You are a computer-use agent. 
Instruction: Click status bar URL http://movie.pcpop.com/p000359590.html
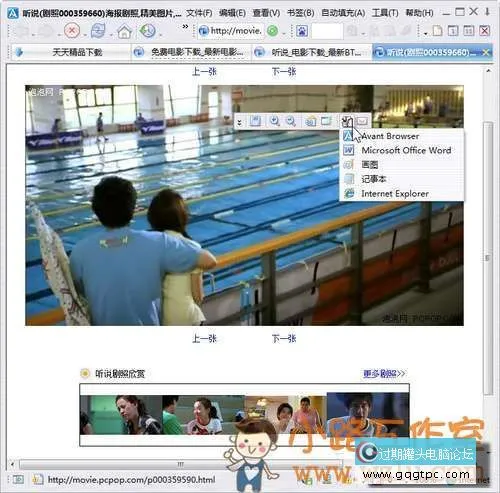[x=131, y=480]
